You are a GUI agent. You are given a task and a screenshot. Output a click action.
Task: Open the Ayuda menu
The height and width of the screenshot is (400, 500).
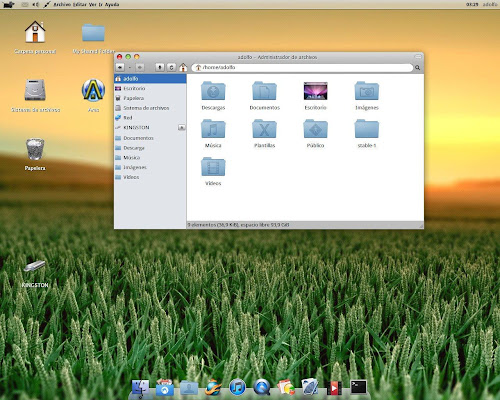(x=112, y=5)
